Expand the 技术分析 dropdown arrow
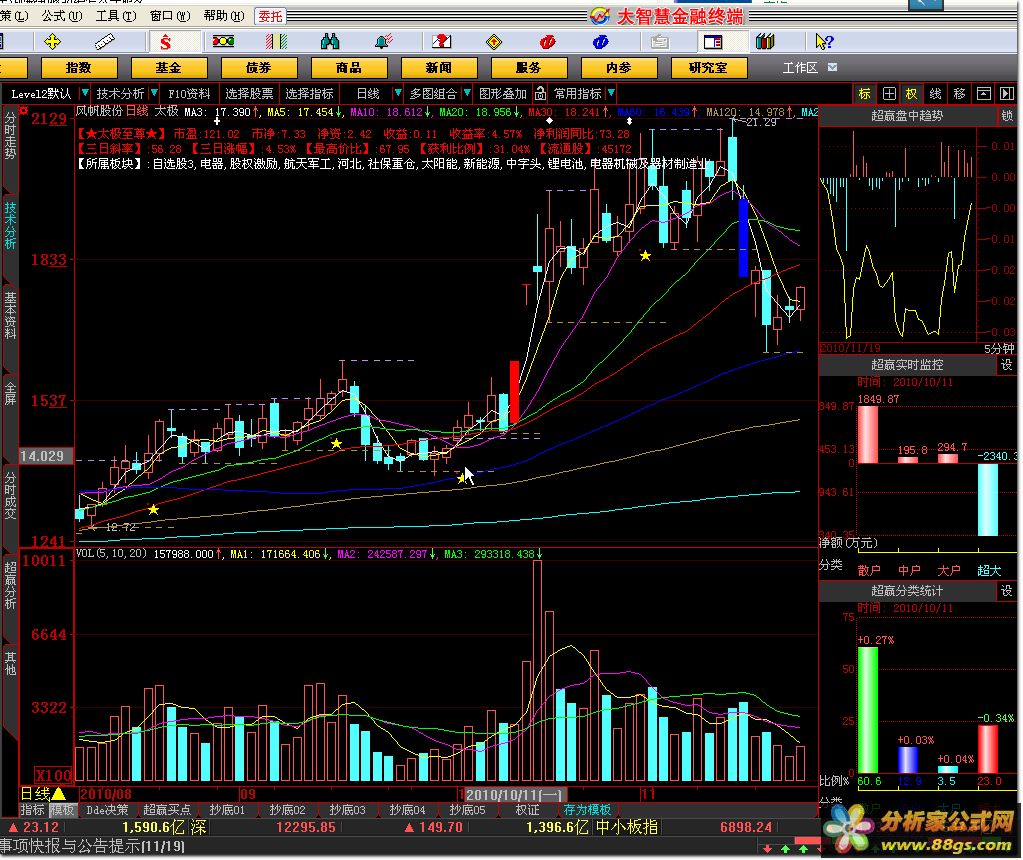Viewport: 1023px width, 860px height. 154,93
